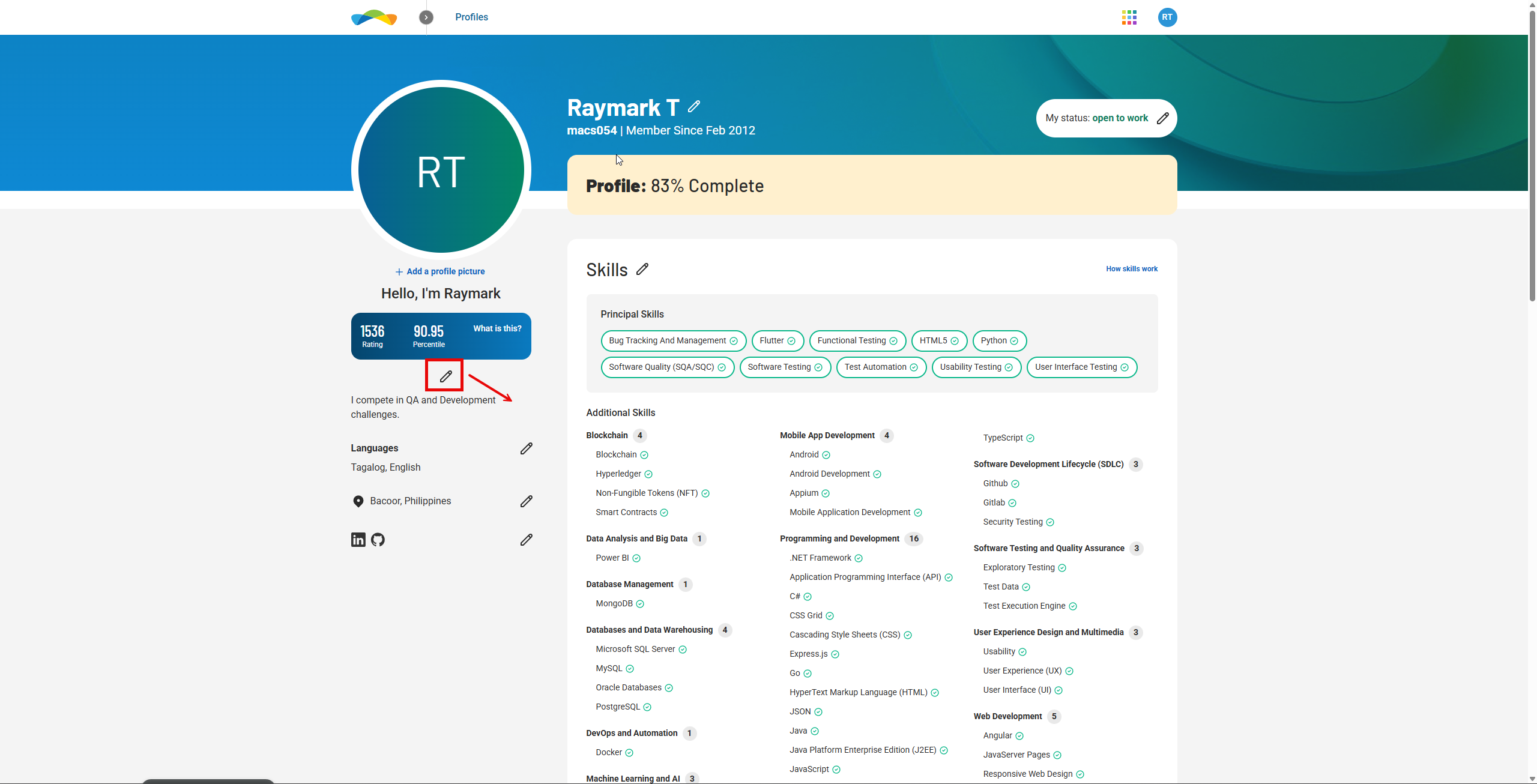Select the Python principal skill chip
The width and height of the screenshot is (1537, 784).
(x=999, y=341)
